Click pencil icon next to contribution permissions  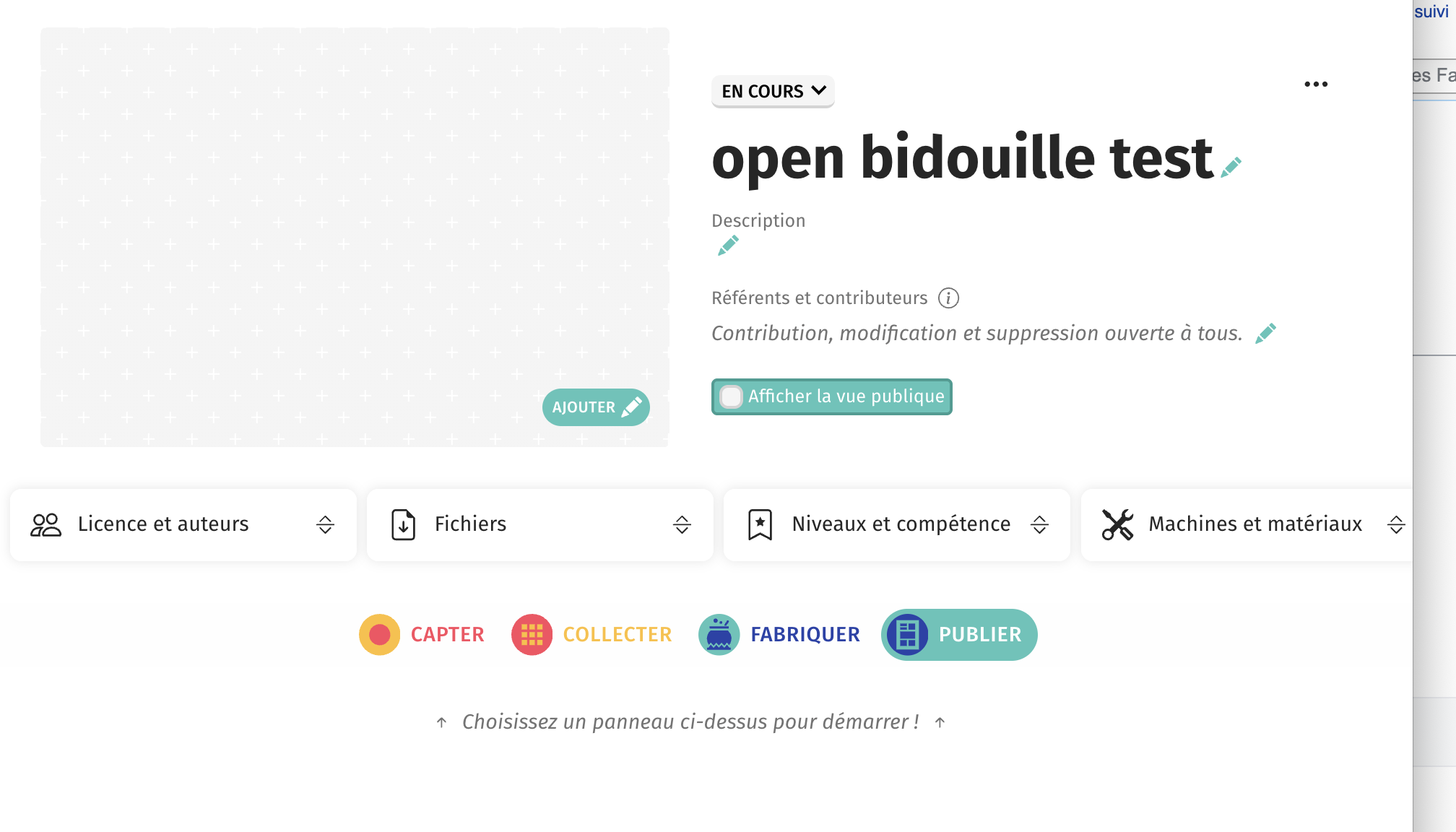(x=1265, y=334)
